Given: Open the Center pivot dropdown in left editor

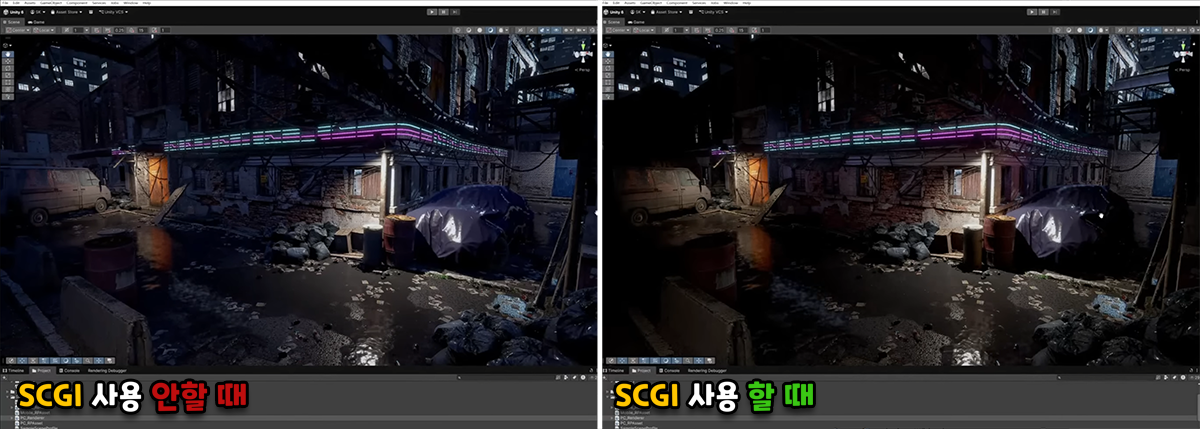Looking at the screenshot, I should [19, 31].
